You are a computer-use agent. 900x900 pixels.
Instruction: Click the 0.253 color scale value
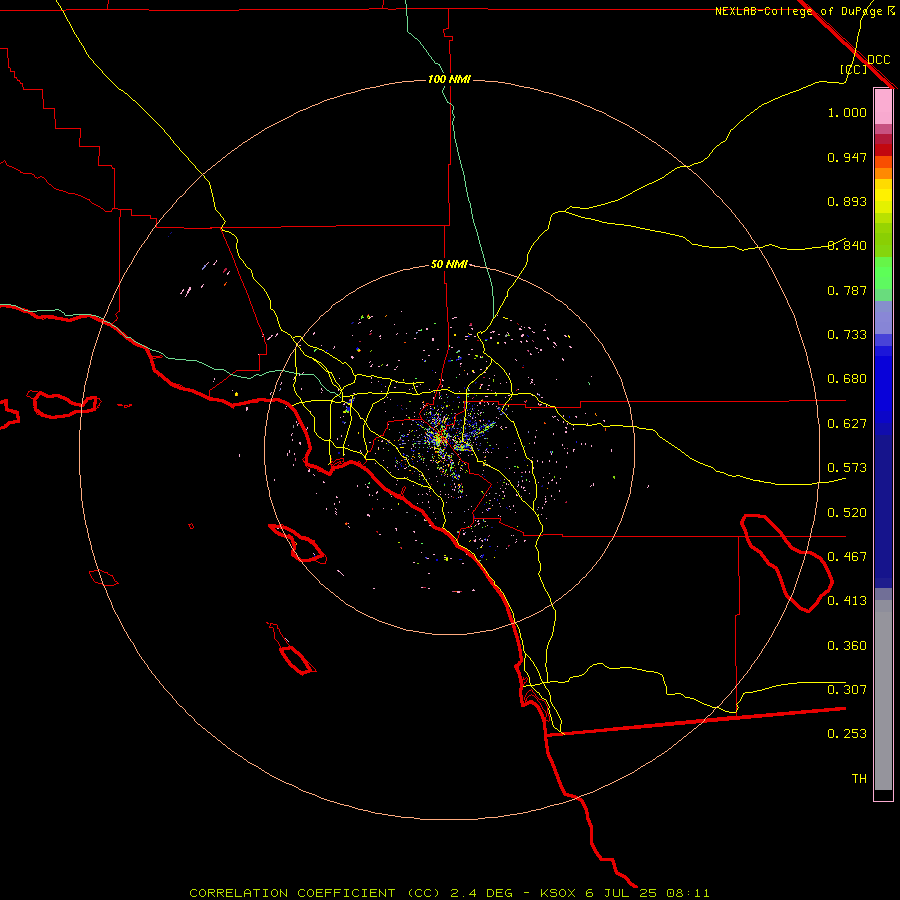click(847, 734)
